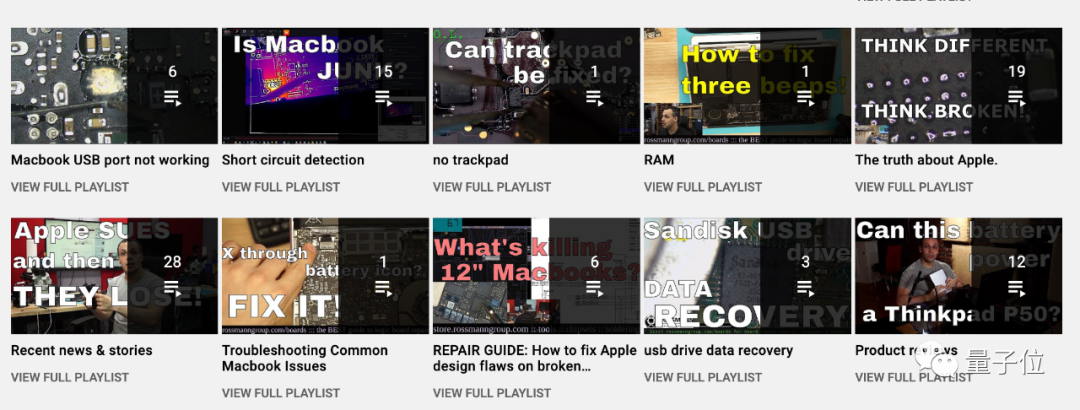Screen dimensions: 1080x410
Task: View full playlist for RAM
Action: [703, 187]
